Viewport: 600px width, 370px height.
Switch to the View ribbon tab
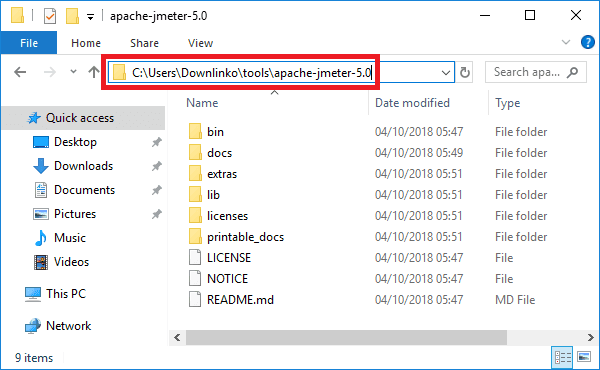(x=200, y=43)
